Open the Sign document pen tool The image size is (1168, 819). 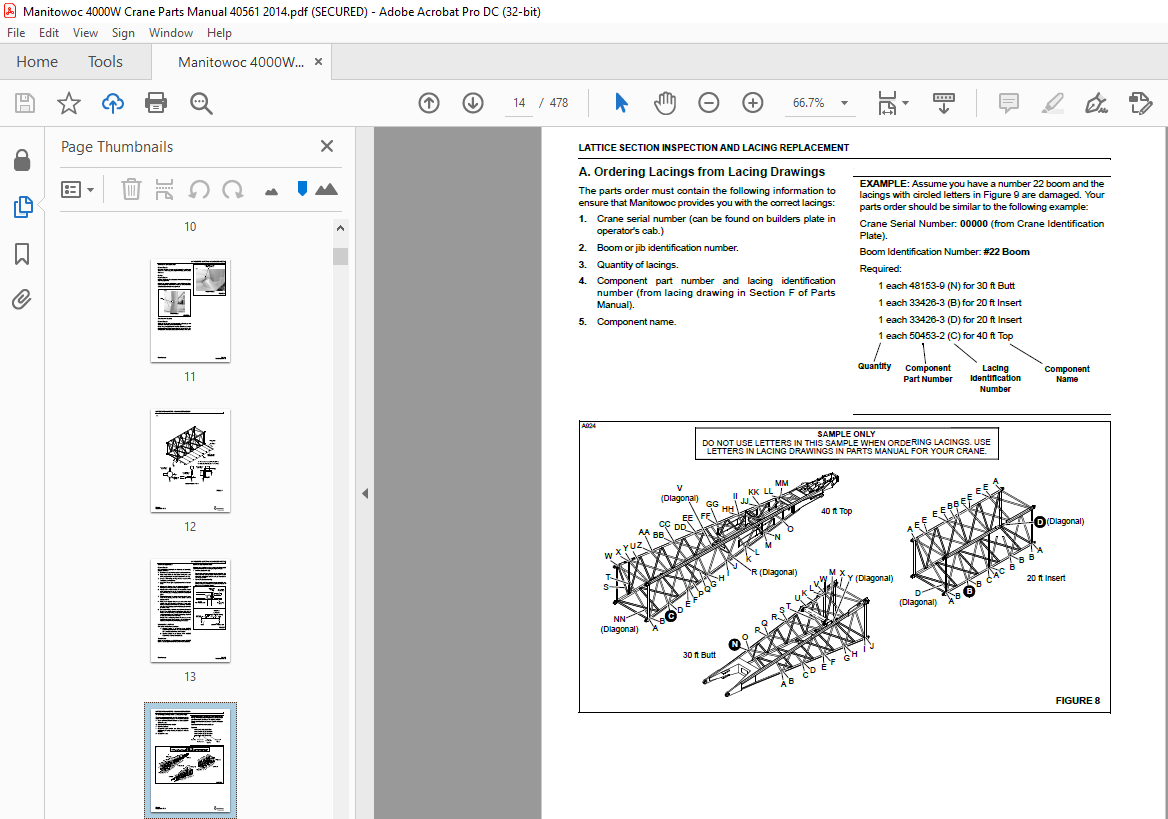(x=1096, y=103)
